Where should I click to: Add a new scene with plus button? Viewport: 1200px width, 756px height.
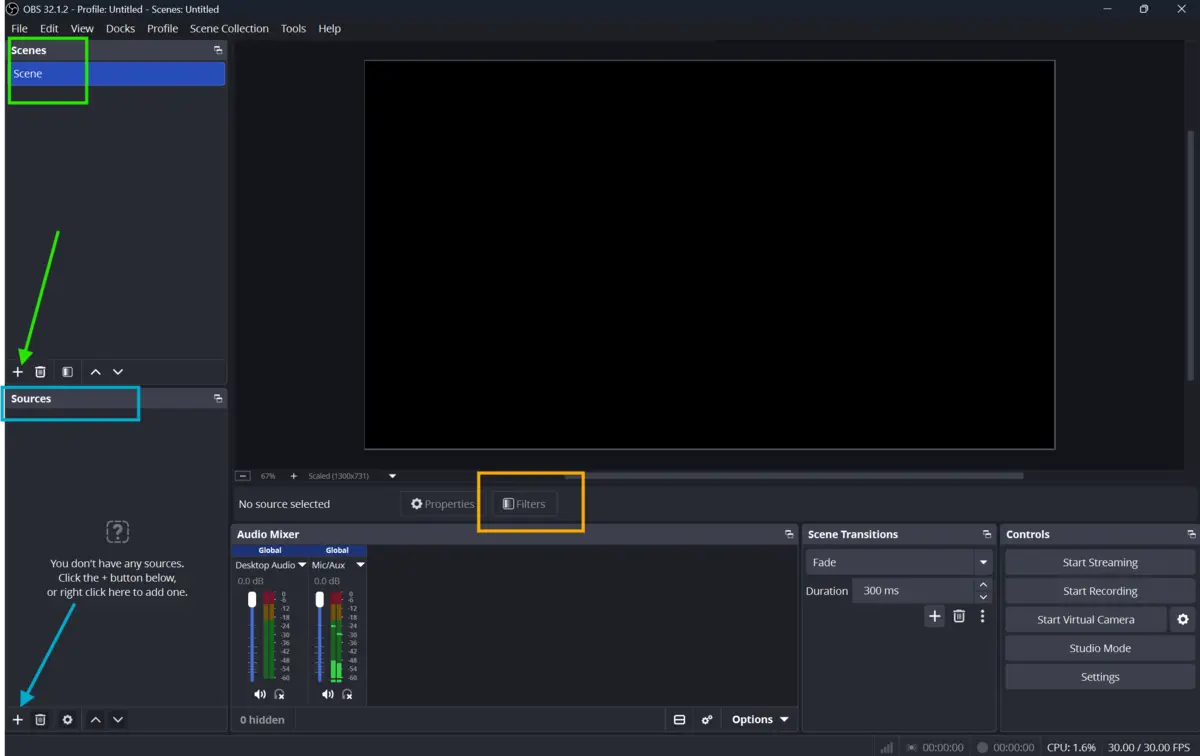(x=17, y=372)
